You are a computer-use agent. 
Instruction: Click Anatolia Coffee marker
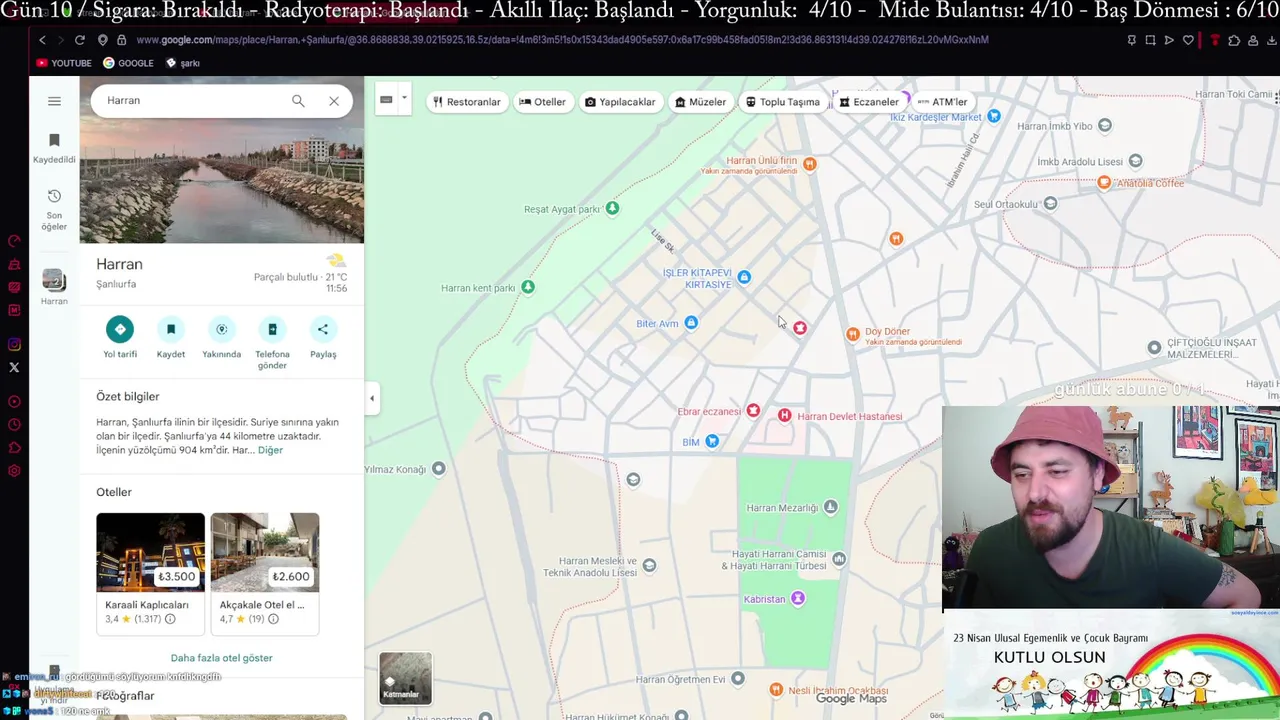tap(1104, 182)
